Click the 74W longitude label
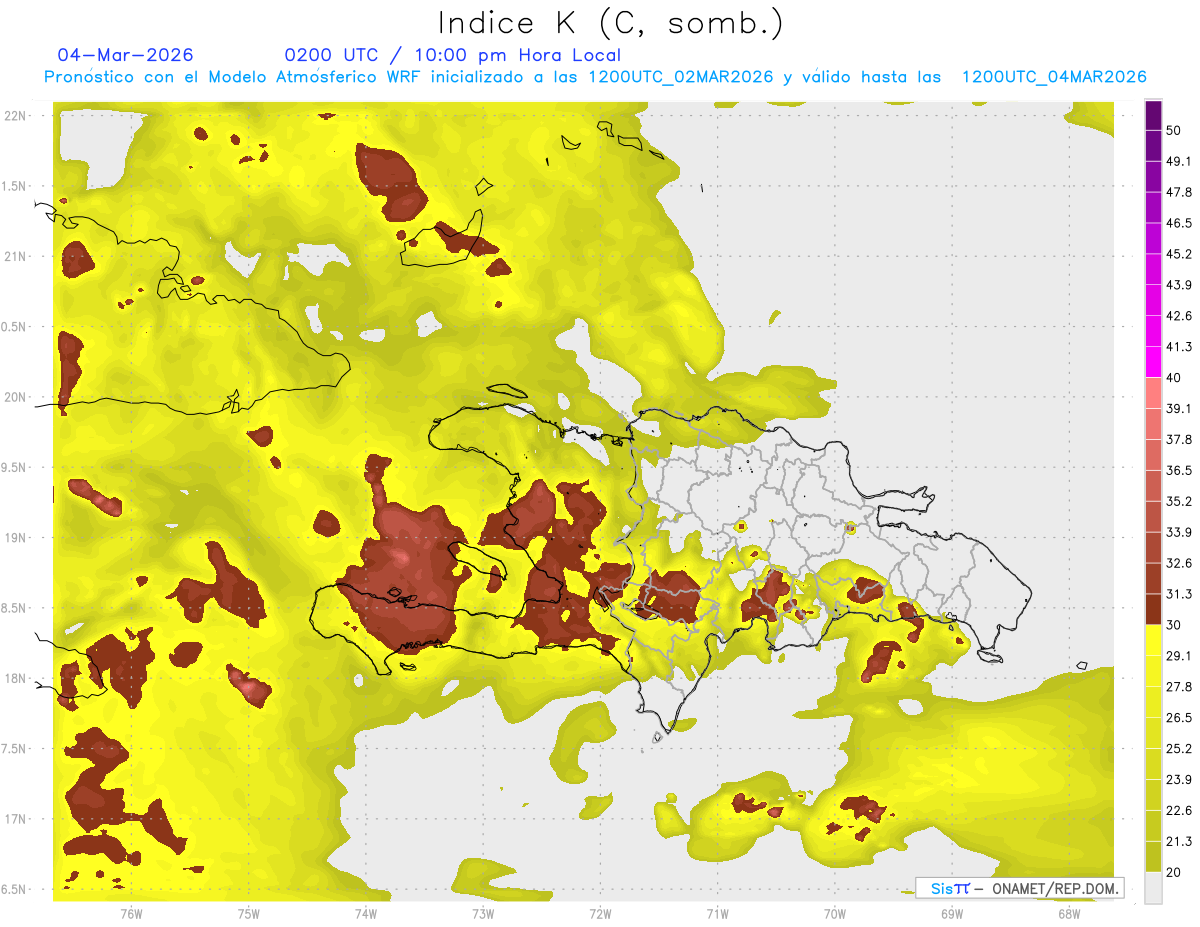Image resolution: width=1200 pixels, height=927 pixels. [366, 913]
